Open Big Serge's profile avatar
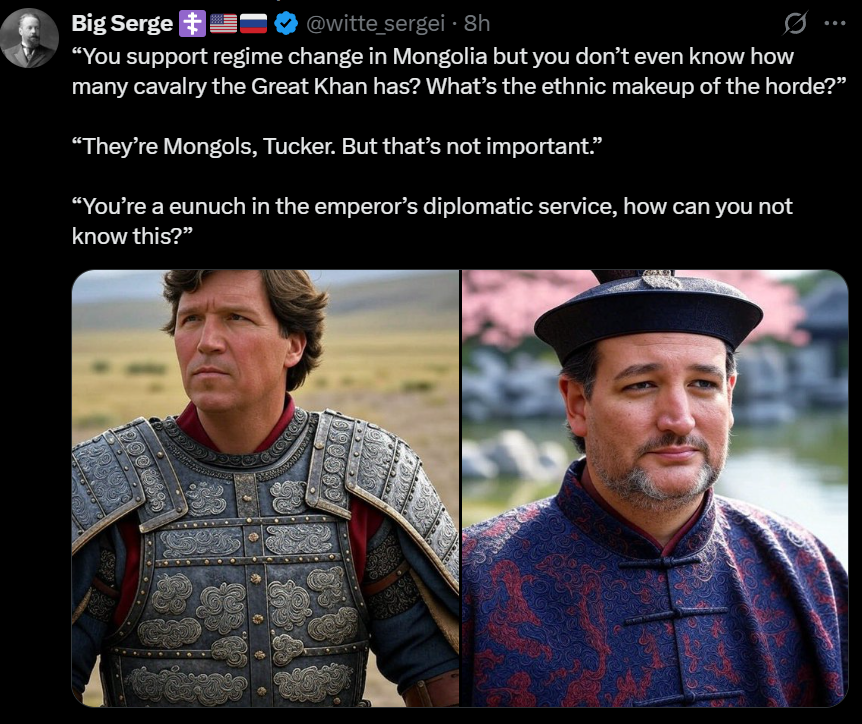Screen dimensions: 862x724 click(x=29, y=38)
